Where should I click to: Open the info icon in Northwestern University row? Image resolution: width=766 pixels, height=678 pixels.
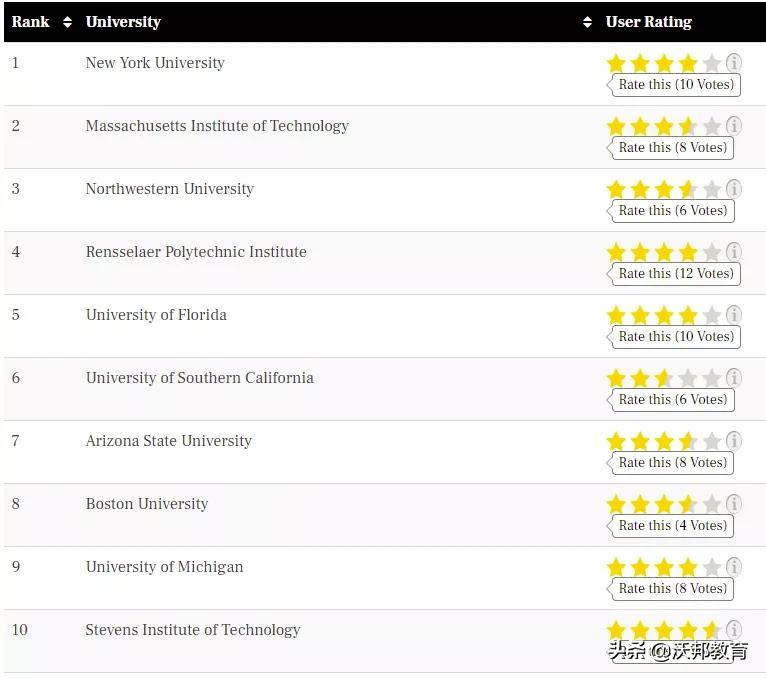pyautogui.click(x=734, y=189)
